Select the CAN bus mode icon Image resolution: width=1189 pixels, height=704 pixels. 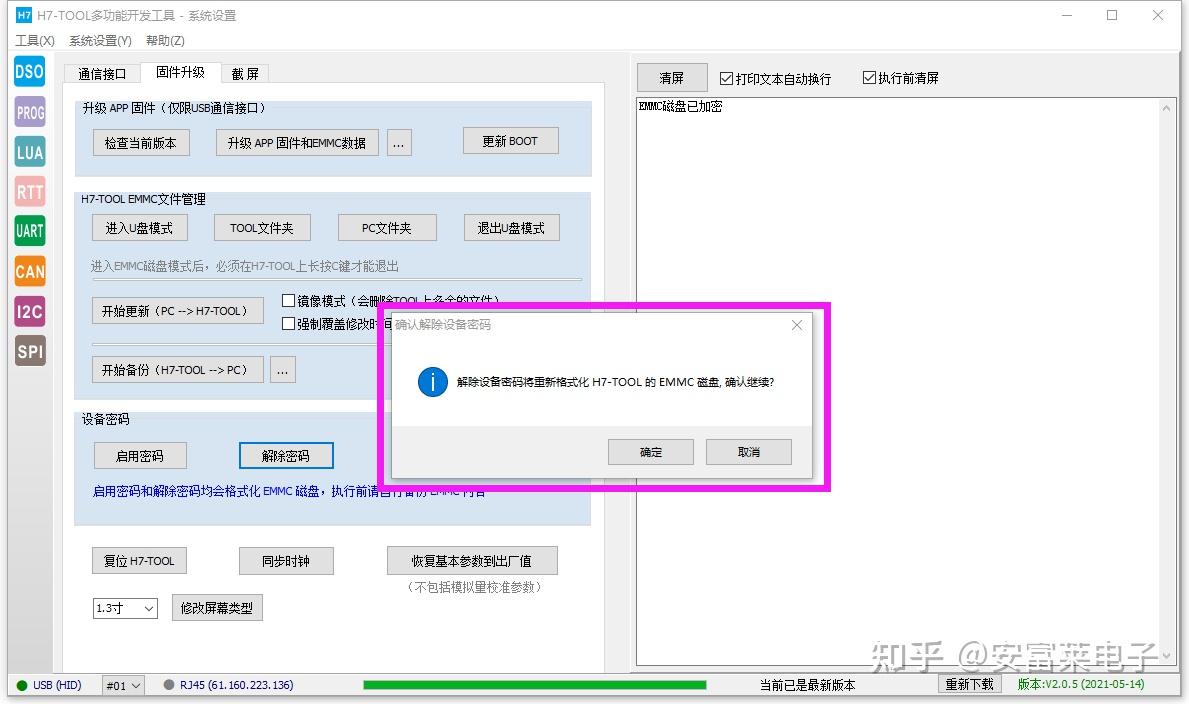[x=29, y=271]
